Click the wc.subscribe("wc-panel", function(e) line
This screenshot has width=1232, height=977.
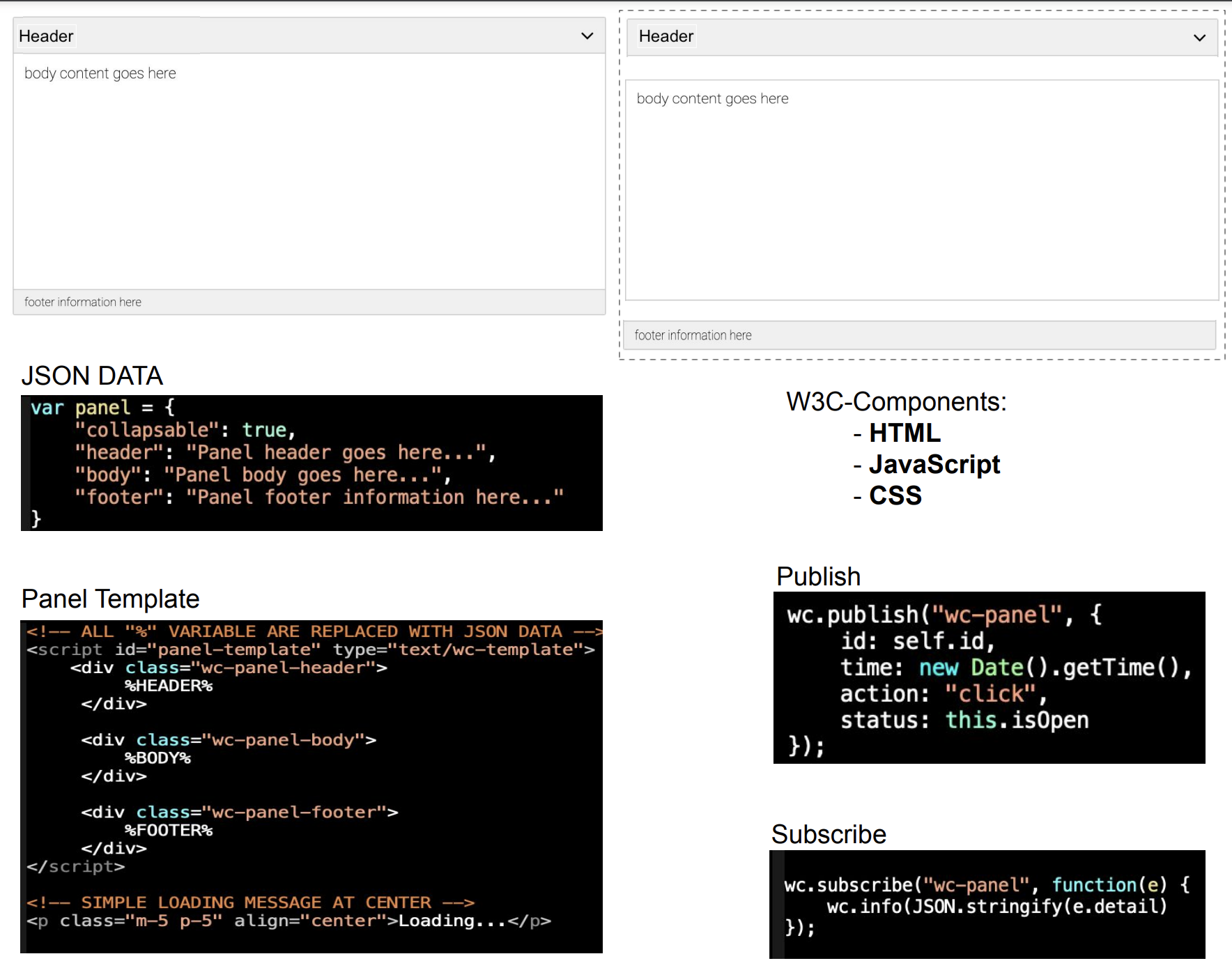coord(987,885)
